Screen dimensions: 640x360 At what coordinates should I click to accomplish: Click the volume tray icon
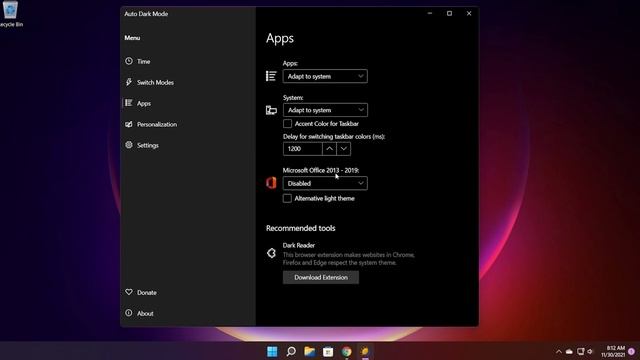590,351
